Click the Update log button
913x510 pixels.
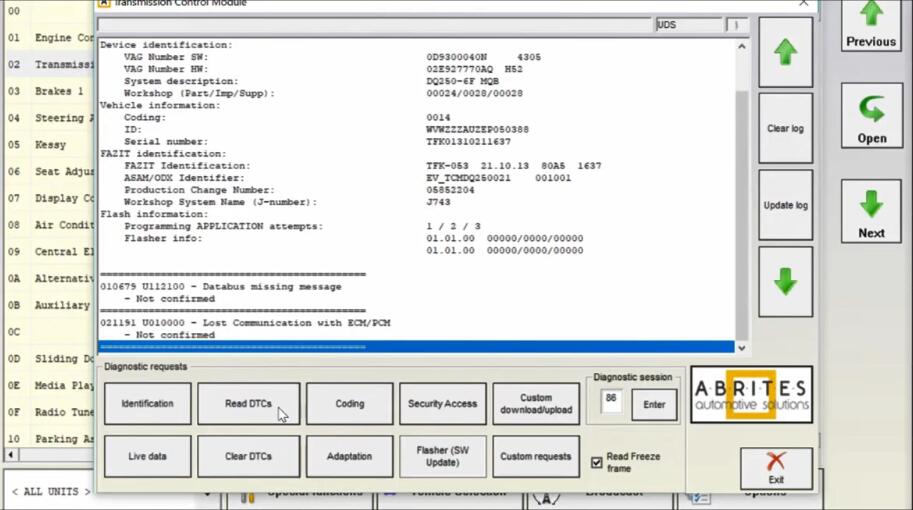pyautogui.click(x=785, y=205)
